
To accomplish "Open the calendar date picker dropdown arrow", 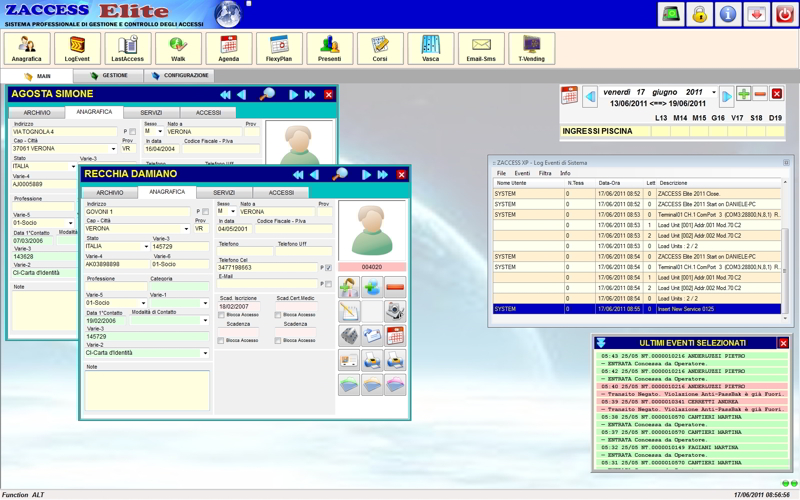I will click(714, 92).
